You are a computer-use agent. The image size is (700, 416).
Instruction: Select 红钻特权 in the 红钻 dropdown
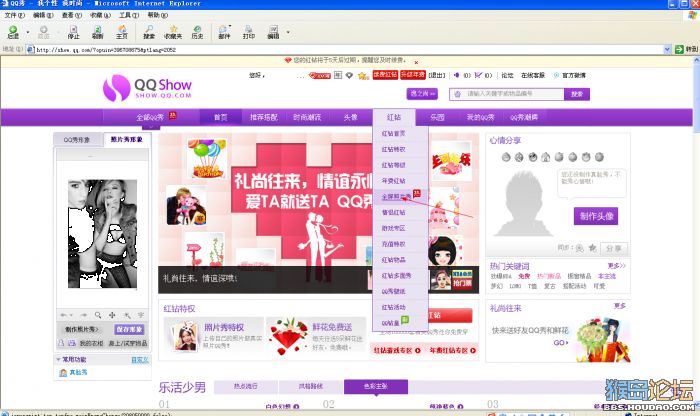[x=393, y=150]
